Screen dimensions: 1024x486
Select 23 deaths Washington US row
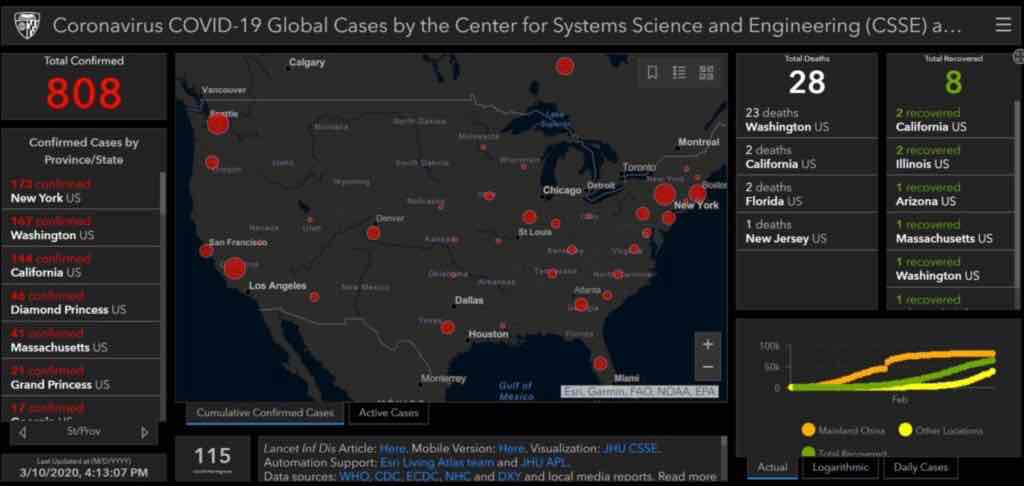pyautogui.click(x=806, y=120)
